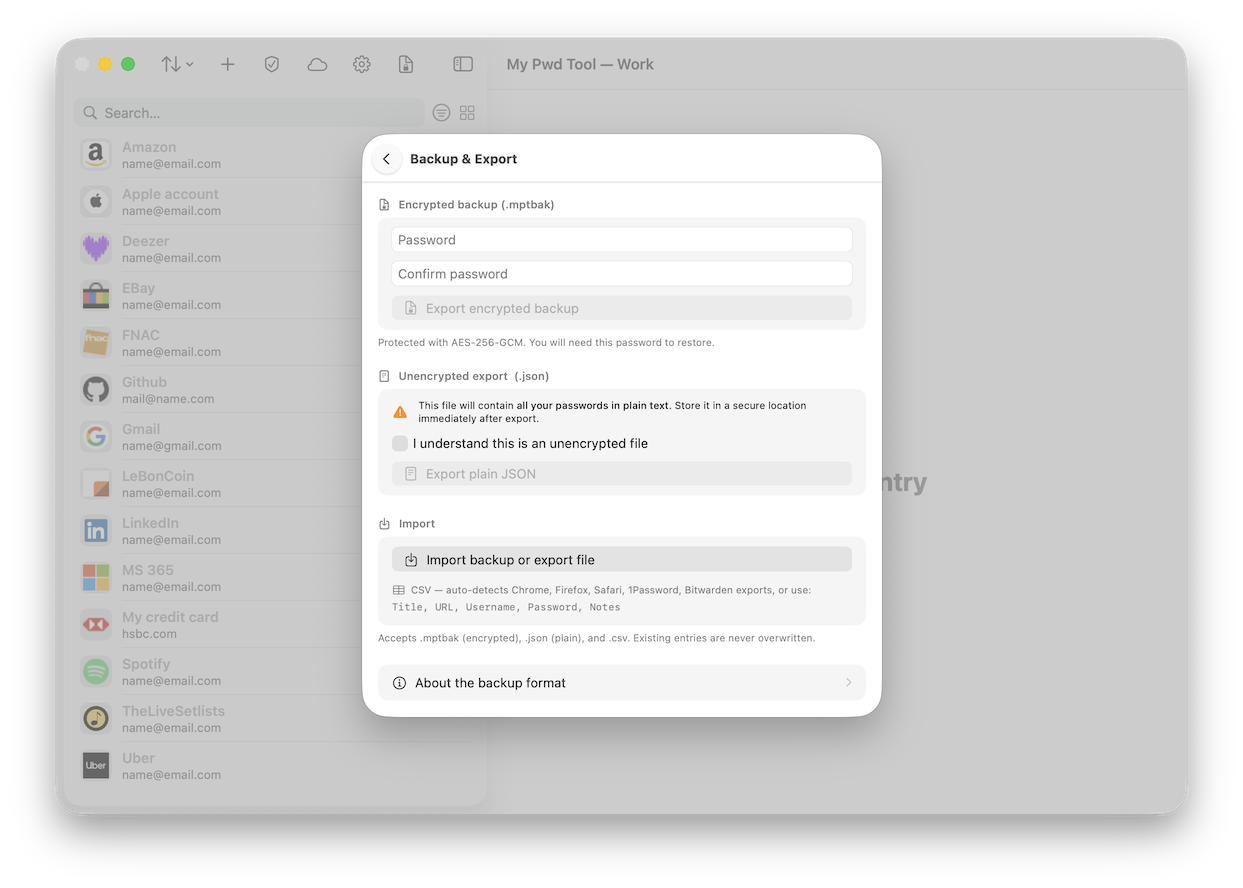Click 'mail@name.com' under Github
1243x888 pixels.
168,399
